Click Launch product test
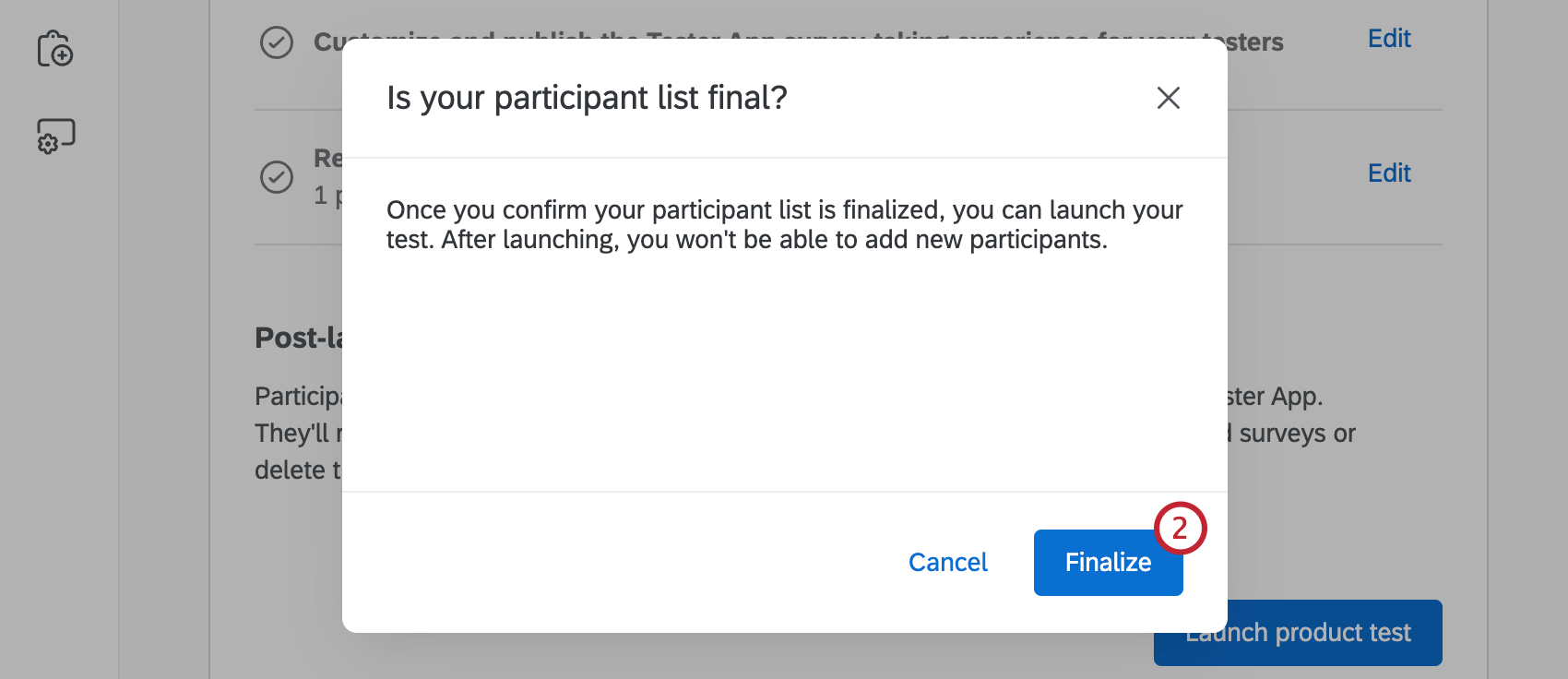 point(1297,633)
